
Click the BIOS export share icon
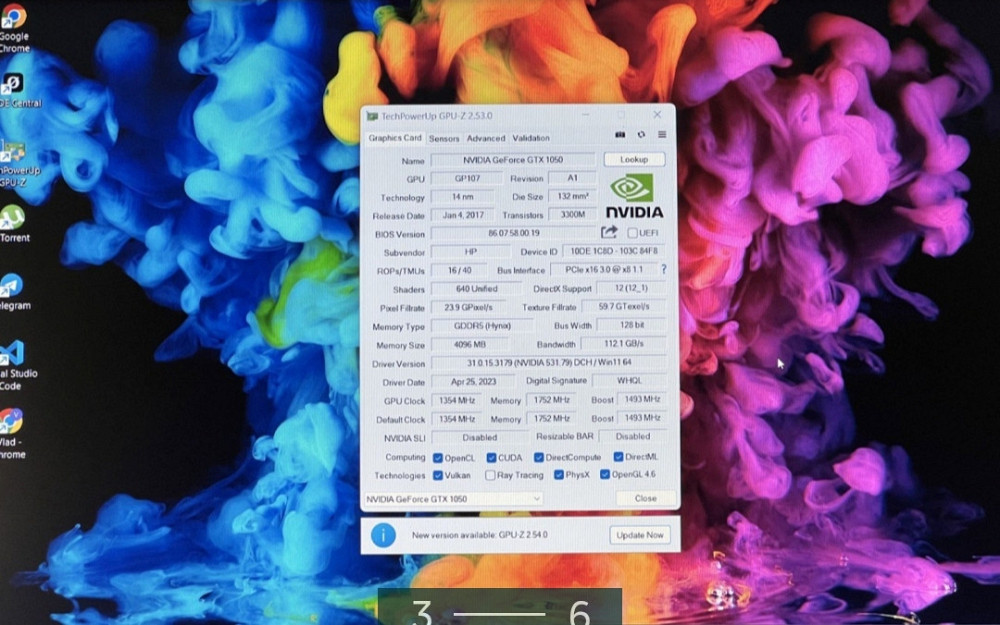tap(609, 233)
